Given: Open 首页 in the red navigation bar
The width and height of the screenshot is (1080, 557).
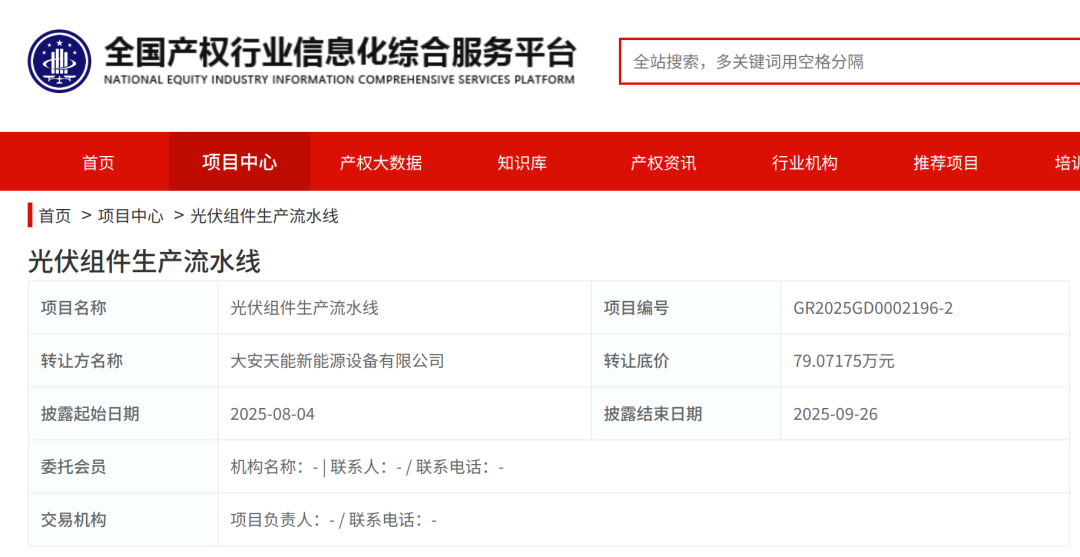Looking at the screenshot, I should [x=98, y=163].
